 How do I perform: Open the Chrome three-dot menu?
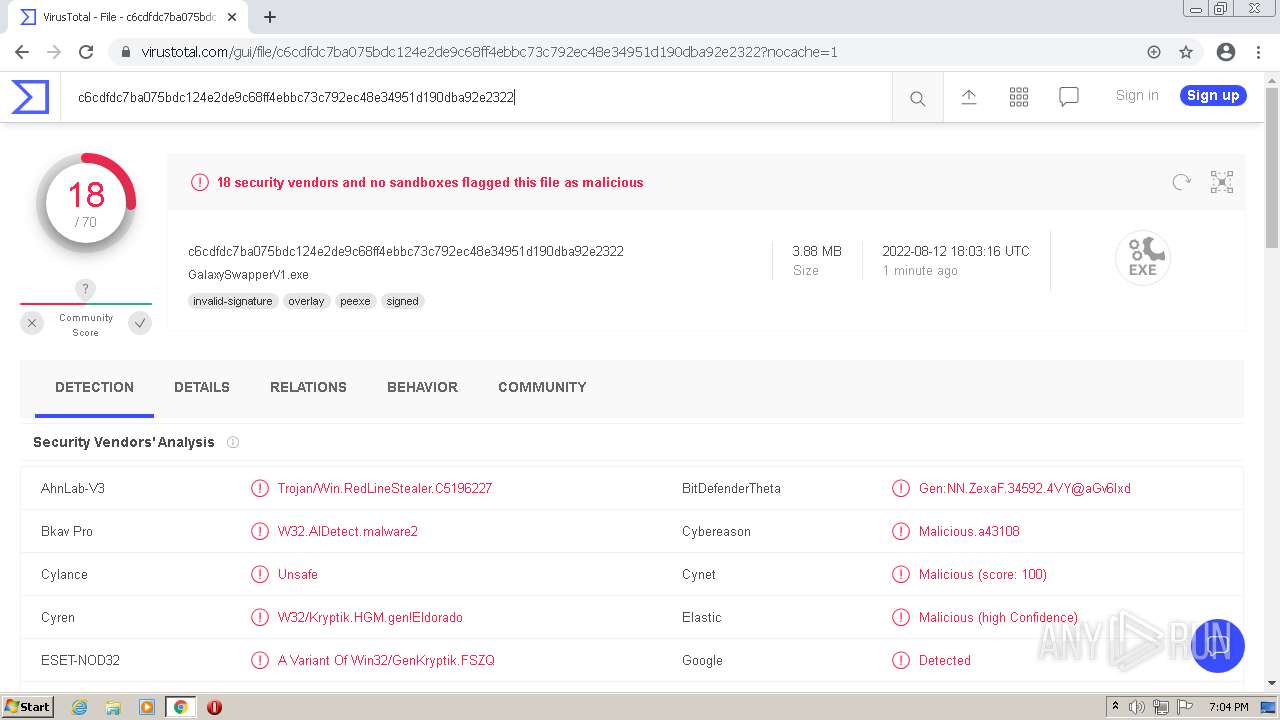pos(1258,52)
